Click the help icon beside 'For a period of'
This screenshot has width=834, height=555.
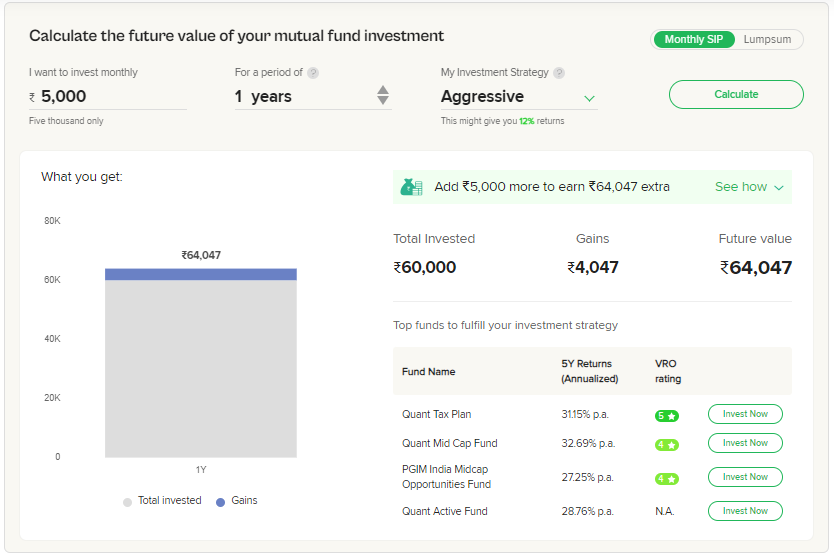click(313, 73)
